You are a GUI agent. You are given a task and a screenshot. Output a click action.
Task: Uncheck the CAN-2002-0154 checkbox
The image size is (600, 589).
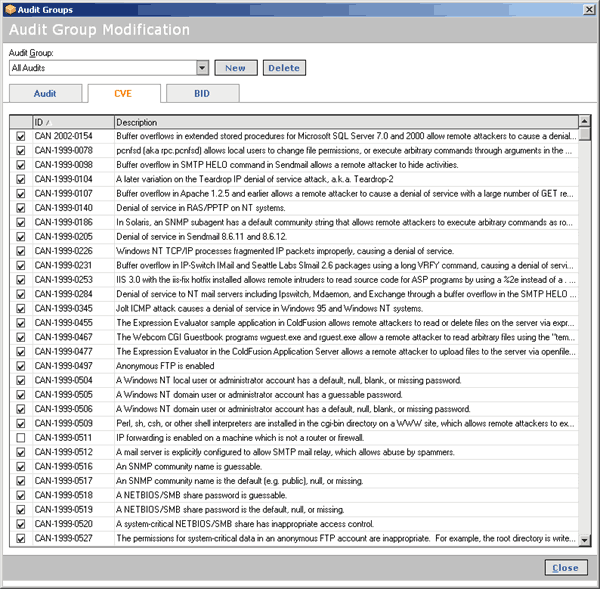20,135
